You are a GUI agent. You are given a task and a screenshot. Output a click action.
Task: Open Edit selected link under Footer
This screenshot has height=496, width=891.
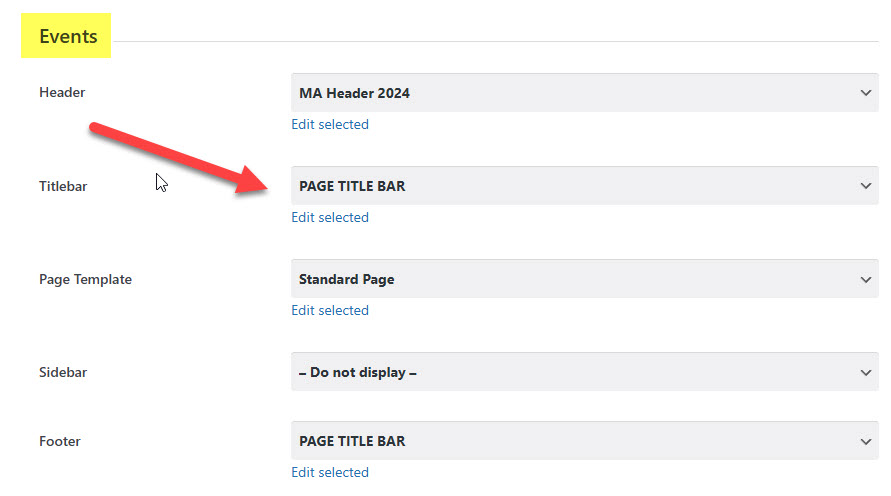point(330,473)
